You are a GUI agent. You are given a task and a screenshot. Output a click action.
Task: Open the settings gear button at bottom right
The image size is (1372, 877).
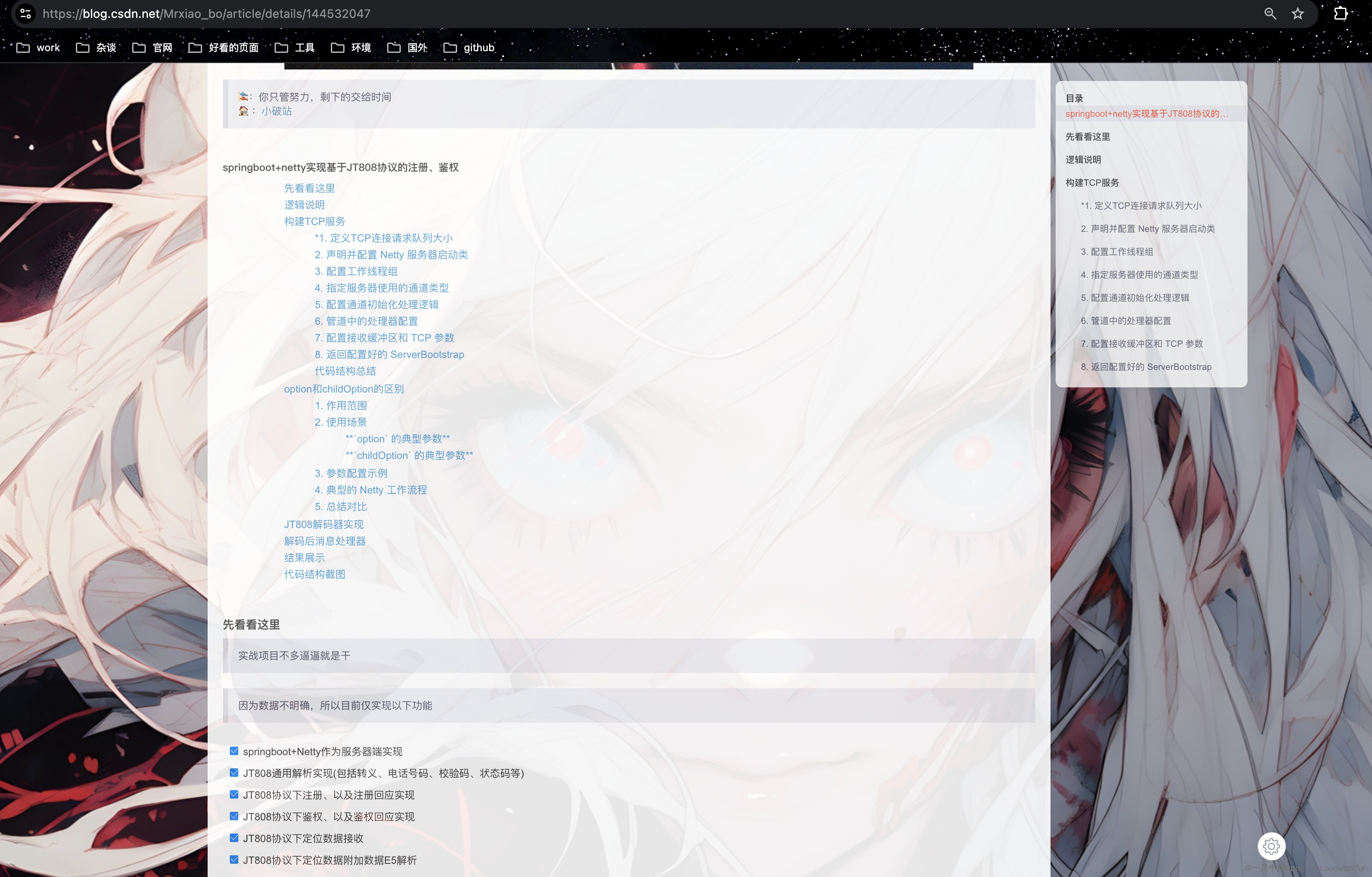coord(1271,846)
